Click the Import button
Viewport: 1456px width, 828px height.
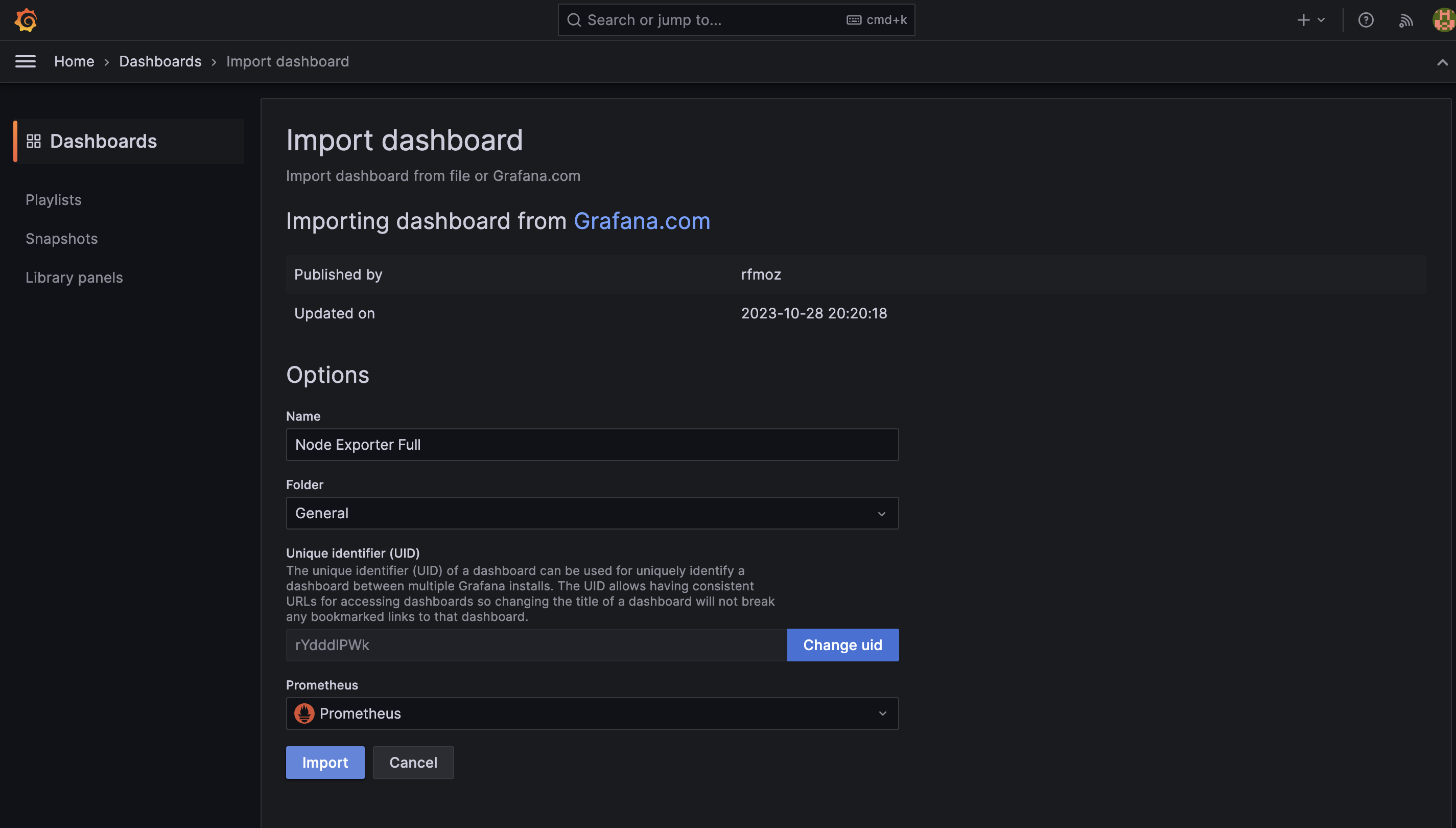(324, 762)
